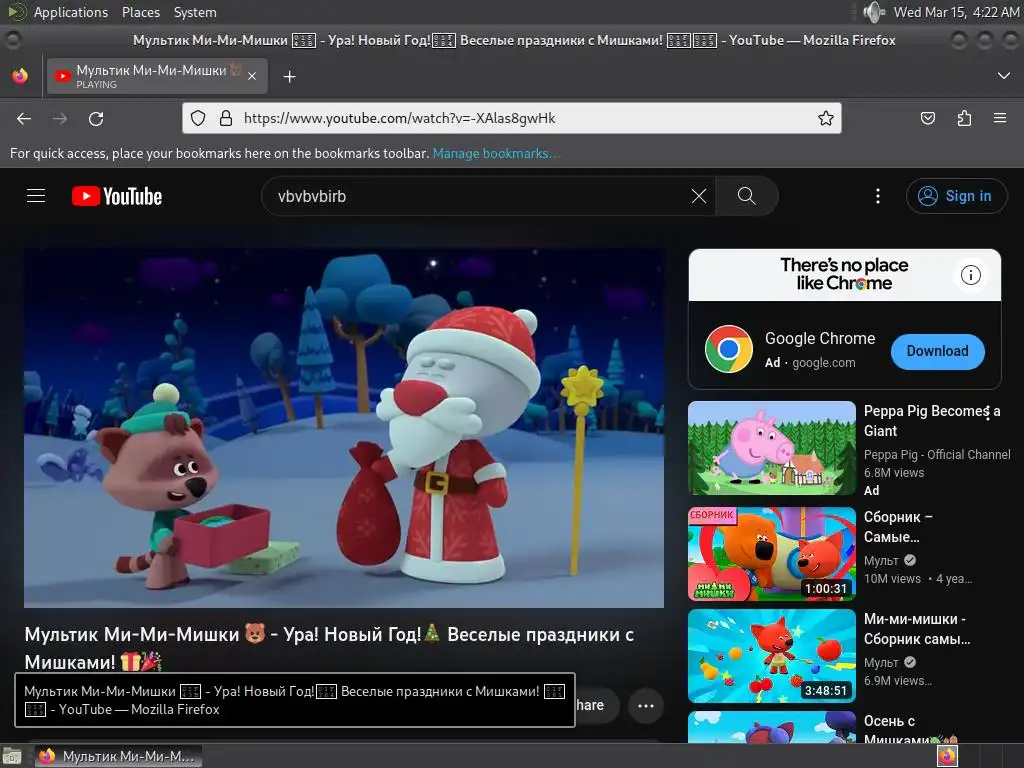The image size is (1024, 768).
Task: Open the Applications menu
Action: pyautogui.click(x=71, y=12)
